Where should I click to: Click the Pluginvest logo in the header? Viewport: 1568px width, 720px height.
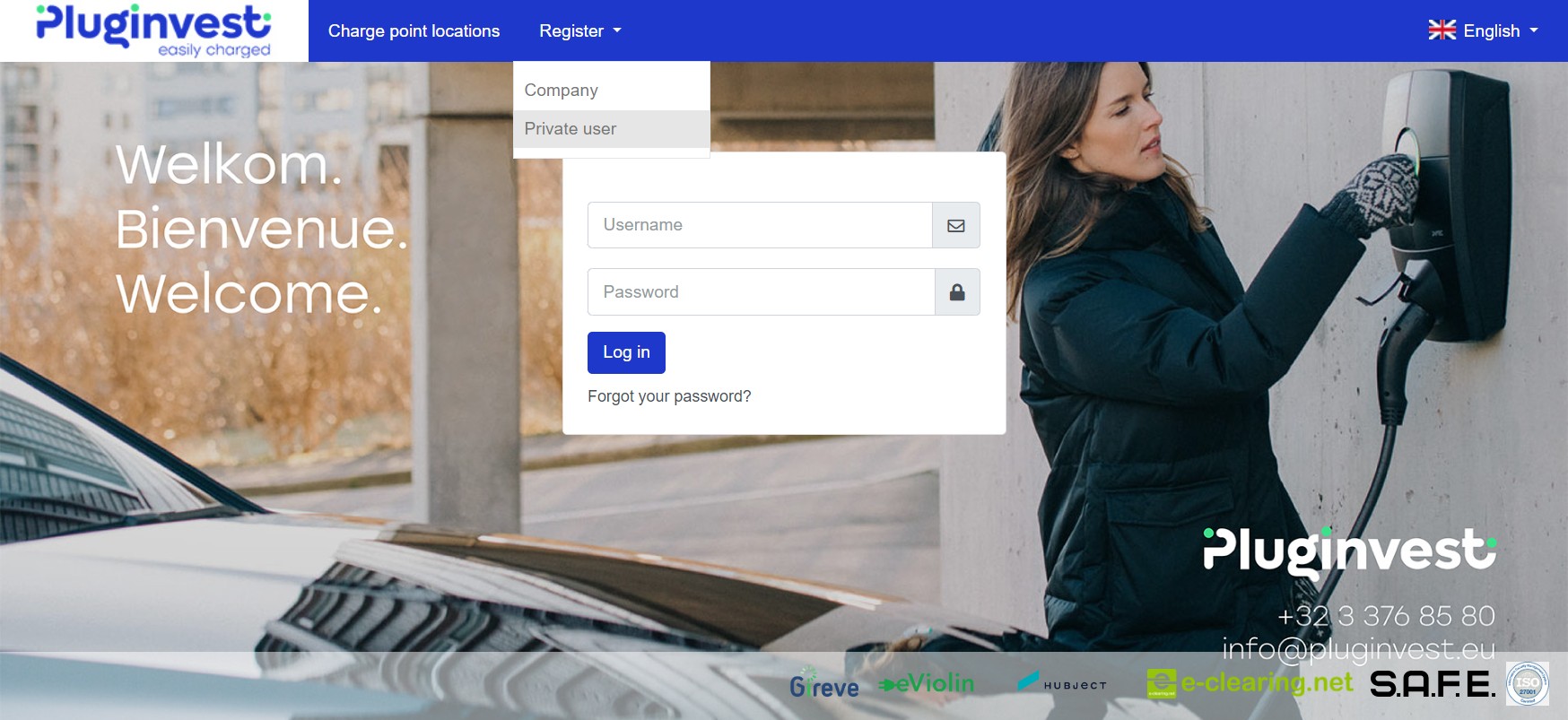(153, 30)
